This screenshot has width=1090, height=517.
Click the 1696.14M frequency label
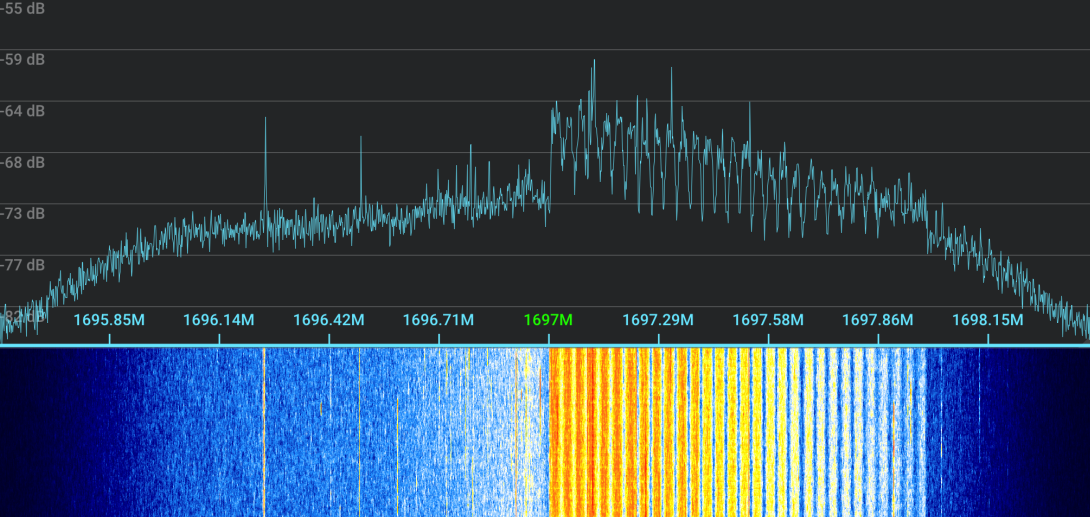point(219,320)
